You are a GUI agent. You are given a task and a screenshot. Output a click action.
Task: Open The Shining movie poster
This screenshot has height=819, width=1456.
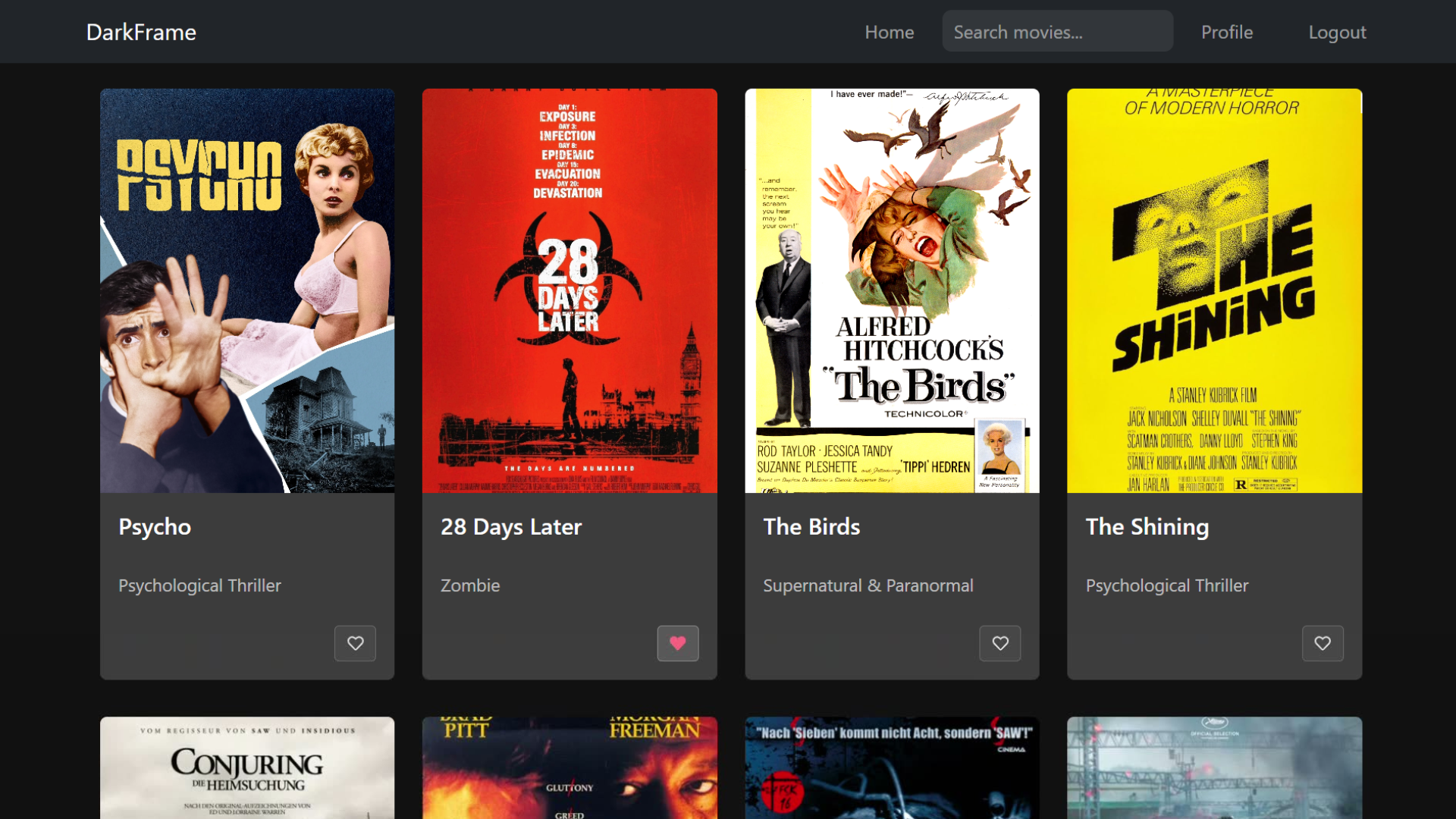(x=1214, y=290)
